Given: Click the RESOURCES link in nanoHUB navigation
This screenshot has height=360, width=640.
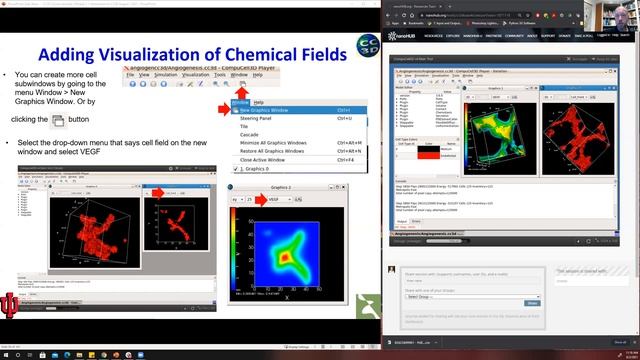Looking at the screenshot, I should click(x=433, y=36).
